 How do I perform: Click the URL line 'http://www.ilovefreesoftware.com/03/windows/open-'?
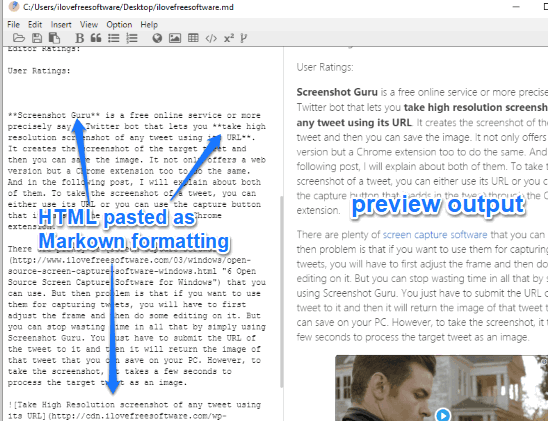130,260
